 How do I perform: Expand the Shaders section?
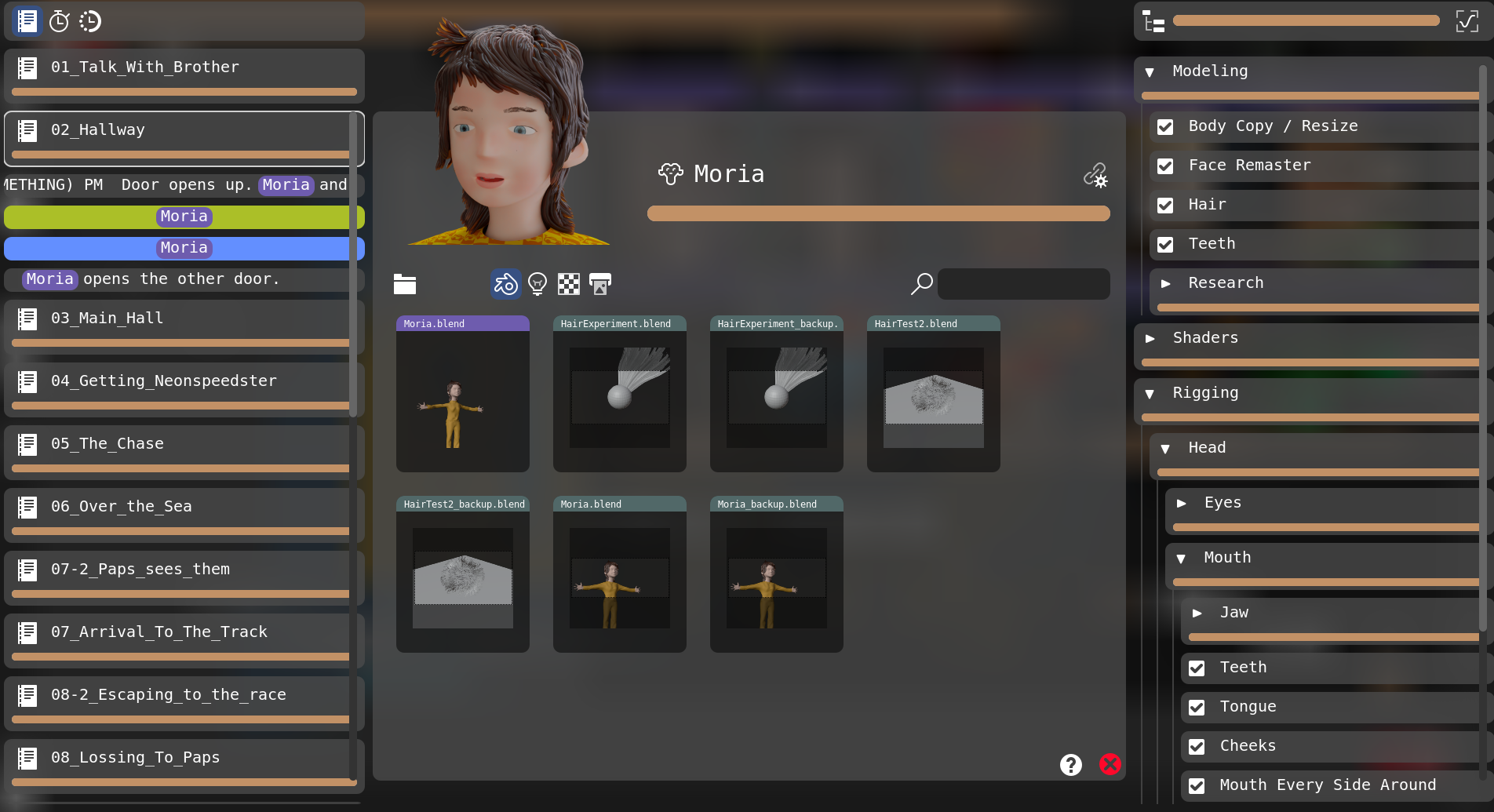click(1150, 338)
